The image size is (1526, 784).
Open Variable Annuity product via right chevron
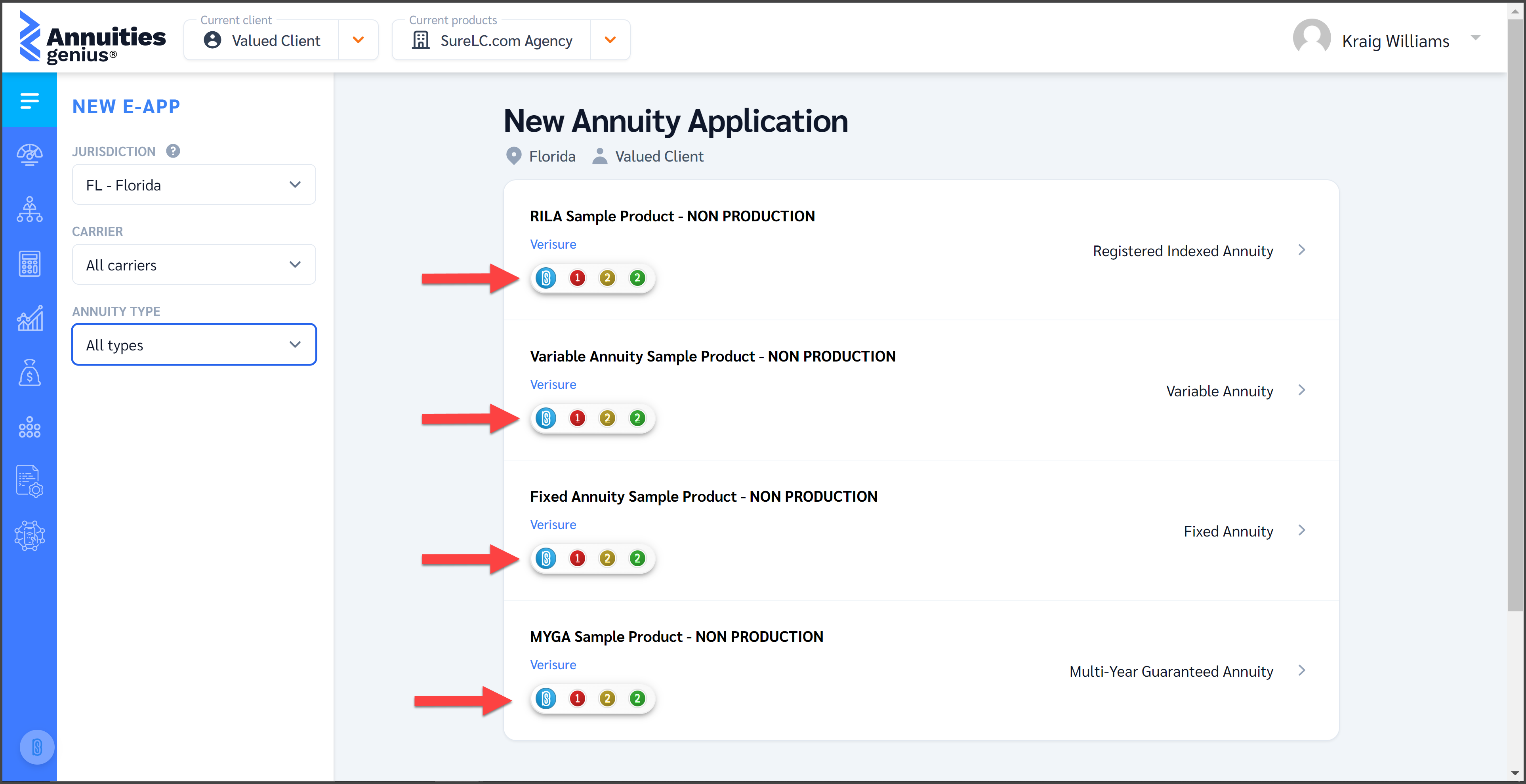point(1301,390)
